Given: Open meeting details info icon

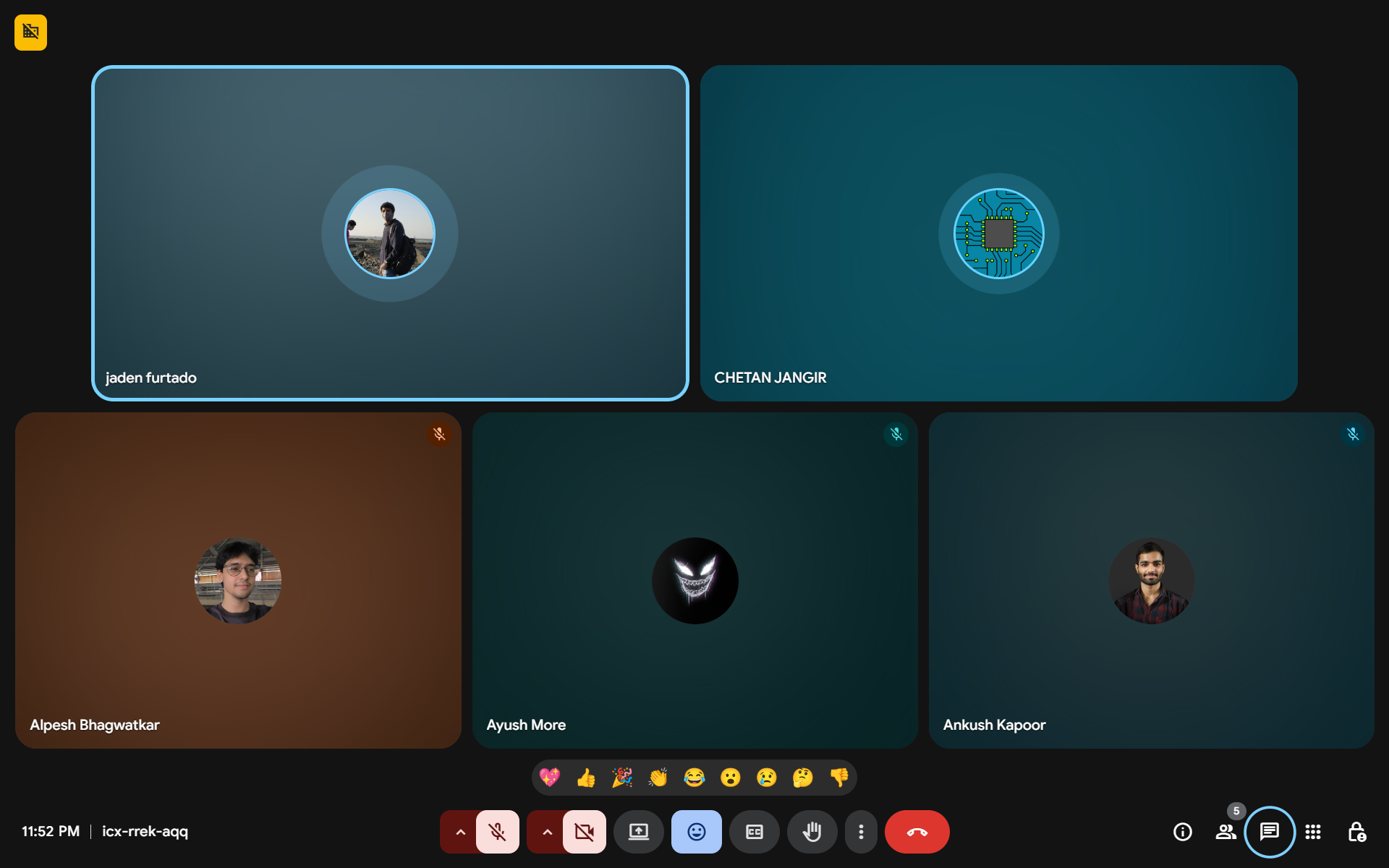Looking at the screenshot, I should (1182, 832).
